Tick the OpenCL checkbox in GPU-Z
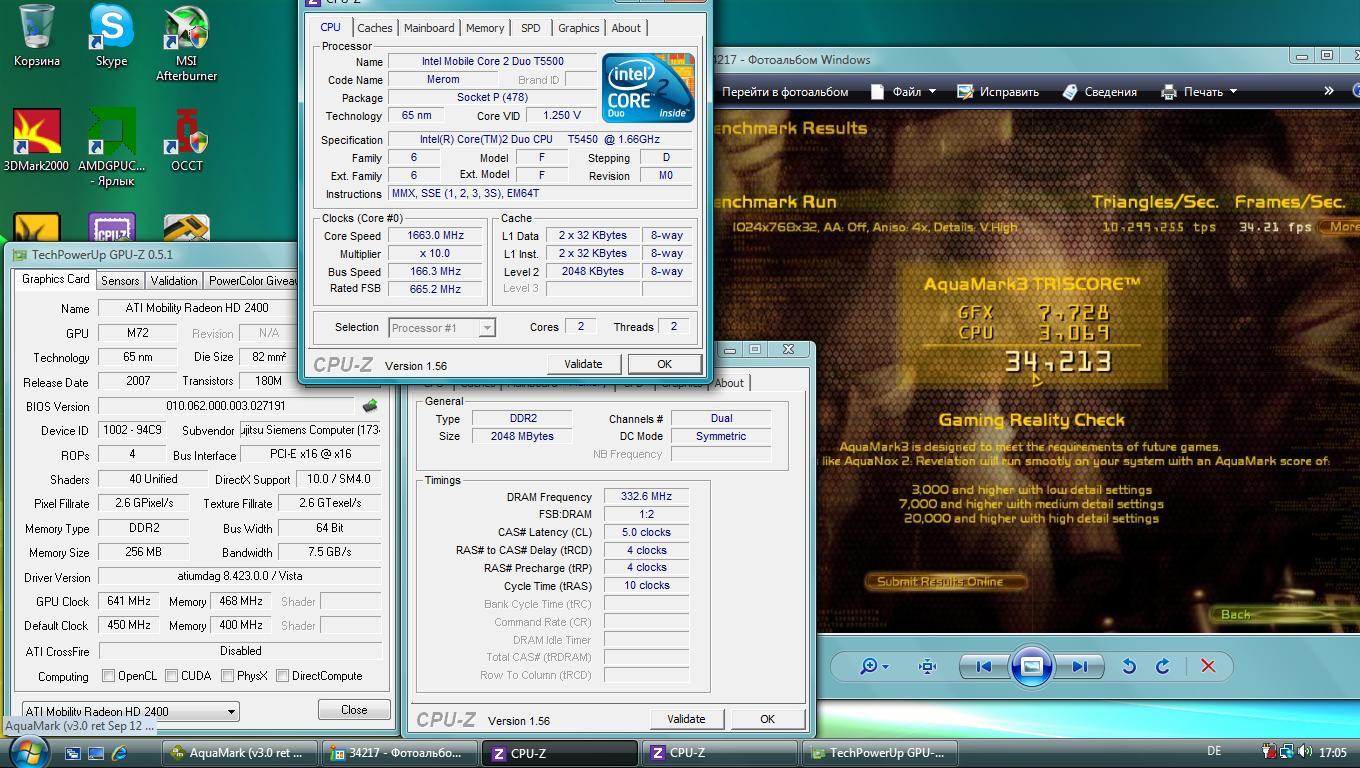 point(108,676)
